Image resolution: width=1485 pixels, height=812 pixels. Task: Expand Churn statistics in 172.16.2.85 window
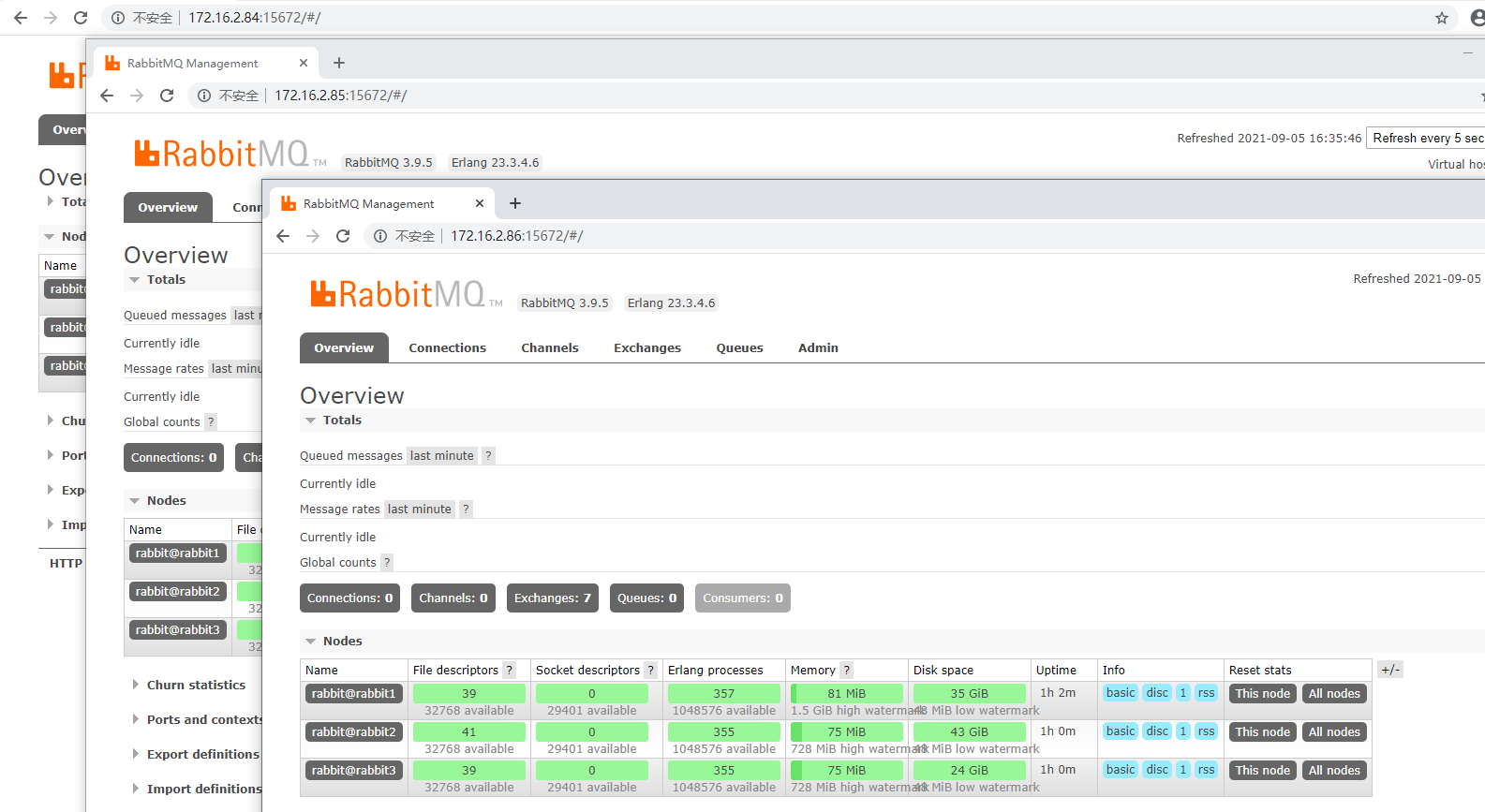[189, 686]
